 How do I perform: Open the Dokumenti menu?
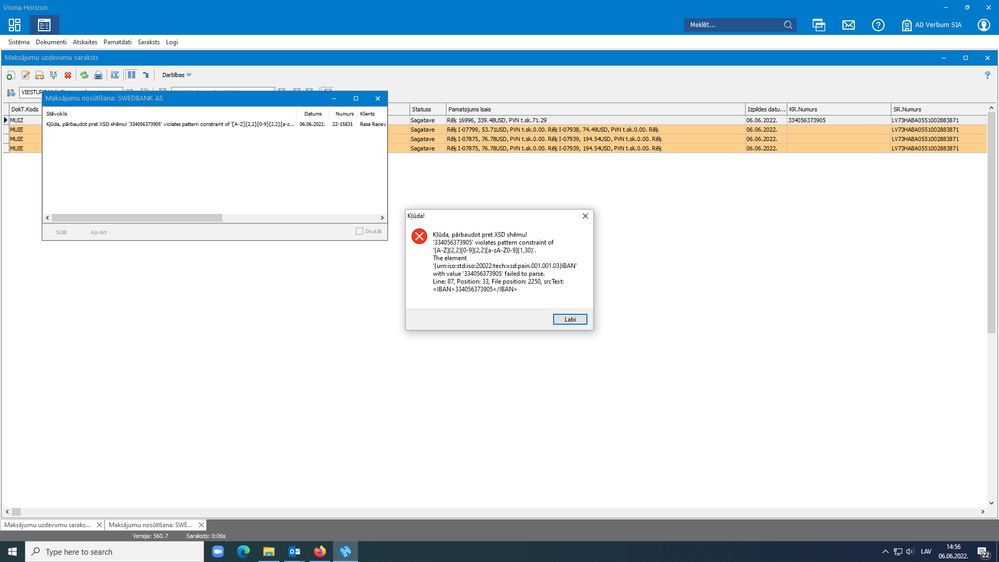51,42
